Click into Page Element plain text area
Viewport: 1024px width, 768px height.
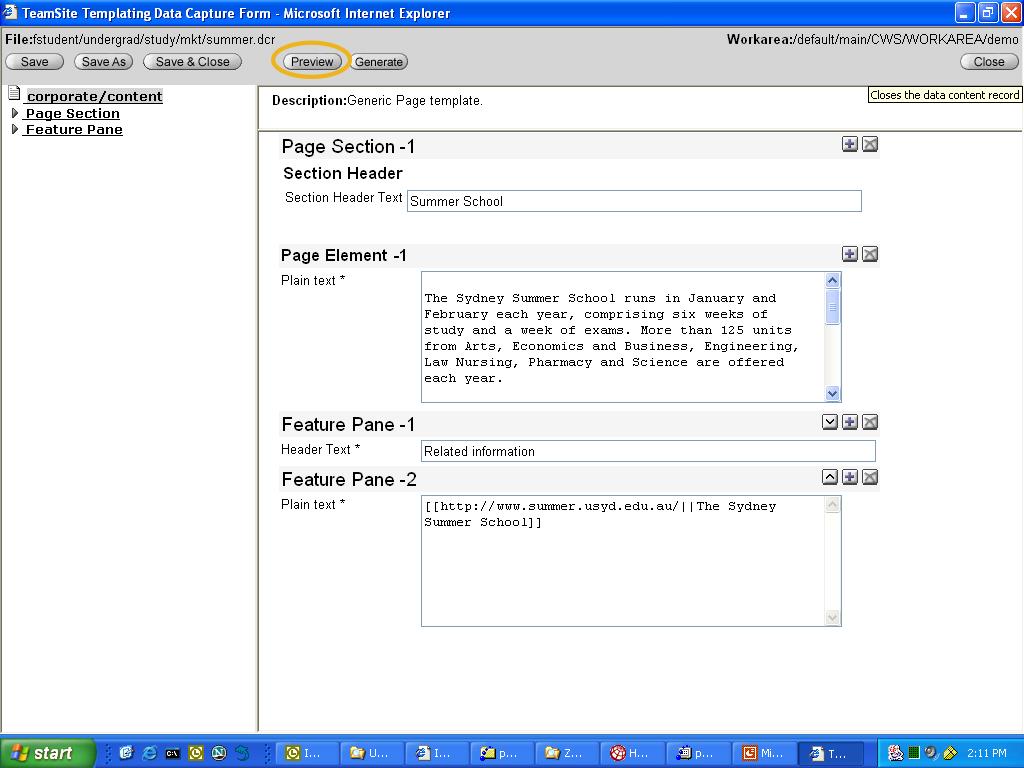624,337
